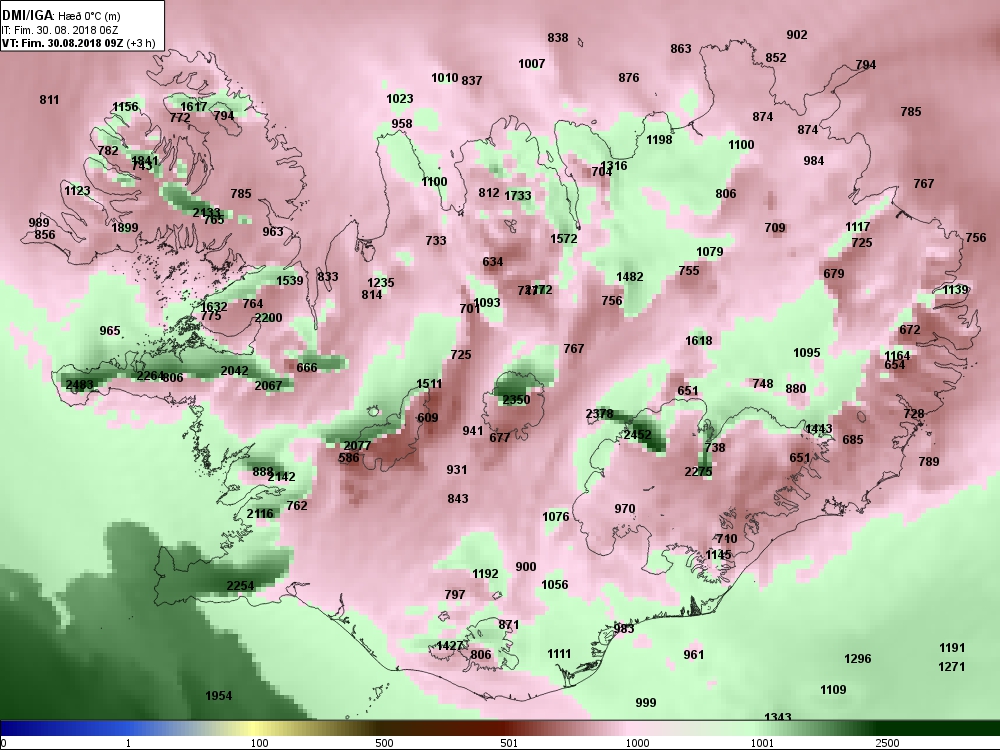Click the map value '2452'
Image resolution: width=1000 pixels, height=750 pixels.
pyautogui.click(x=637, y=435)
